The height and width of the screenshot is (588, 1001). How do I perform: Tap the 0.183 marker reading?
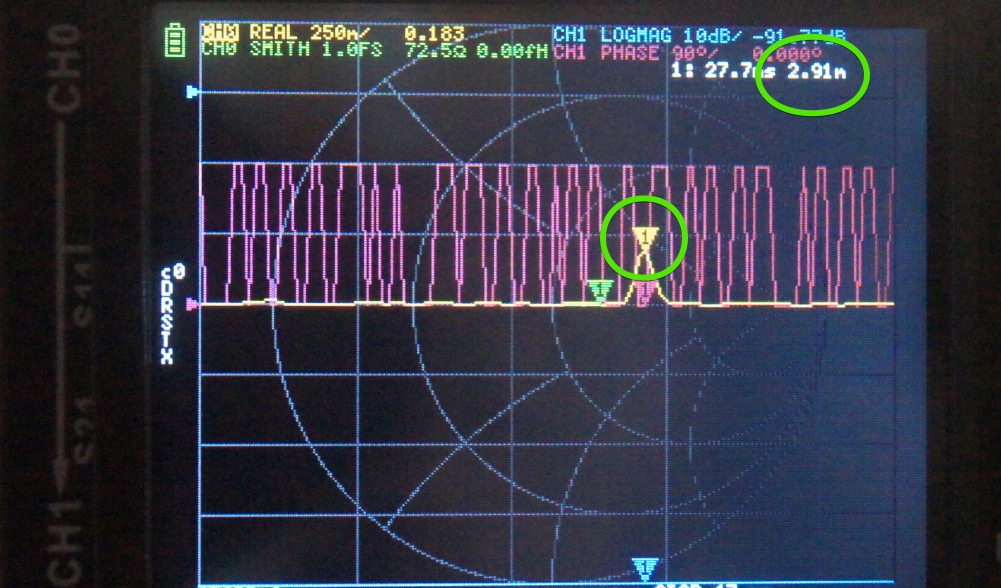click(x=435, y=33)
